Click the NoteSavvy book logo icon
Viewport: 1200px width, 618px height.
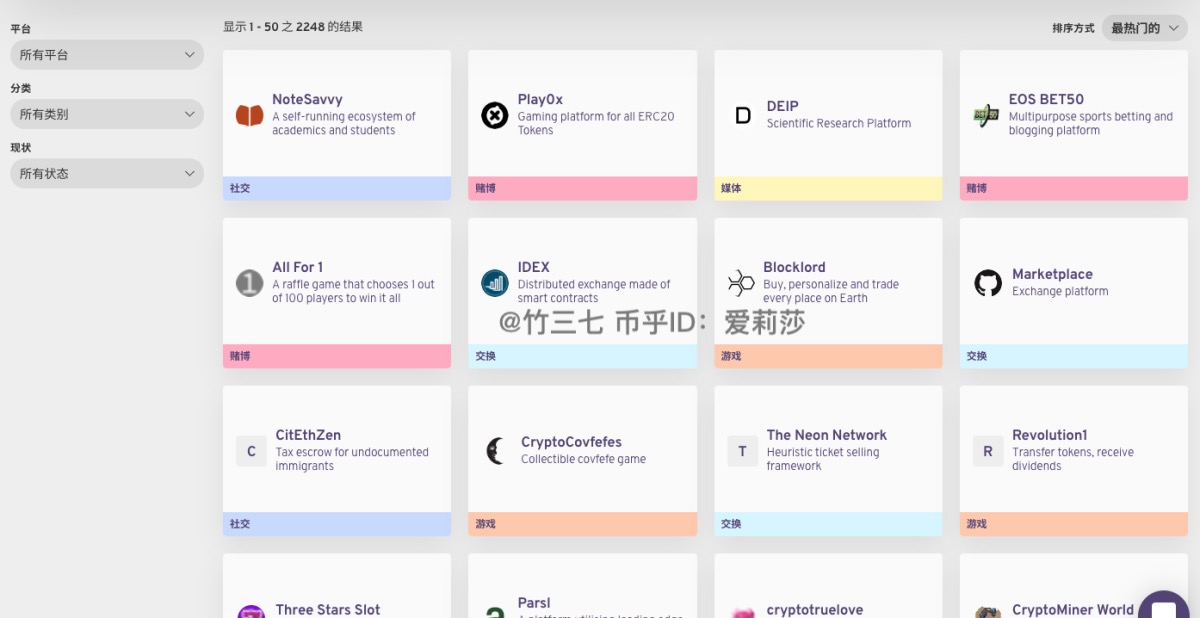click(x=249, y=116)
